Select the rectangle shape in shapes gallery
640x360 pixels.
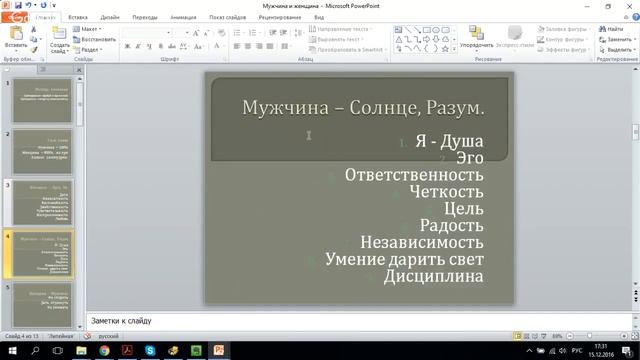427,30
